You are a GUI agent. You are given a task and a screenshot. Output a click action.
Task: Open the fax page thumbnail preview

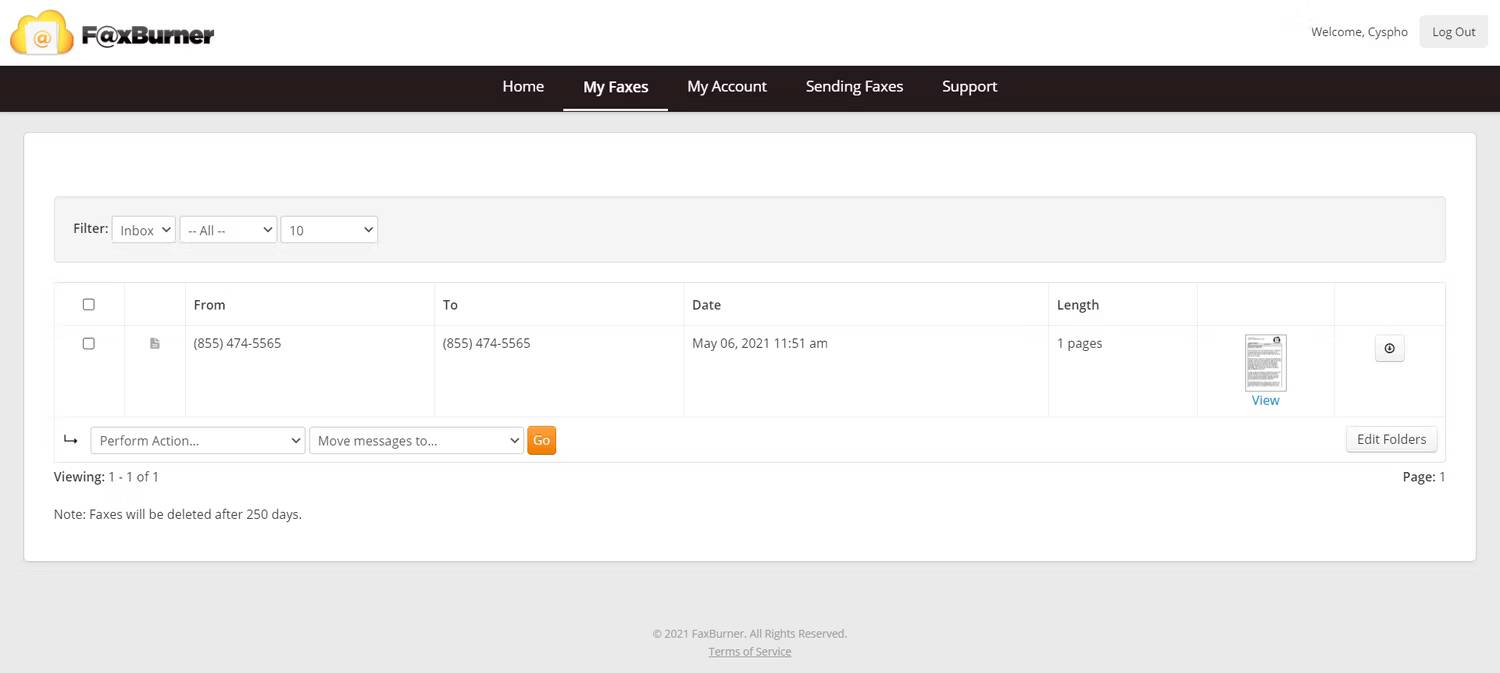pos(1265,362)
